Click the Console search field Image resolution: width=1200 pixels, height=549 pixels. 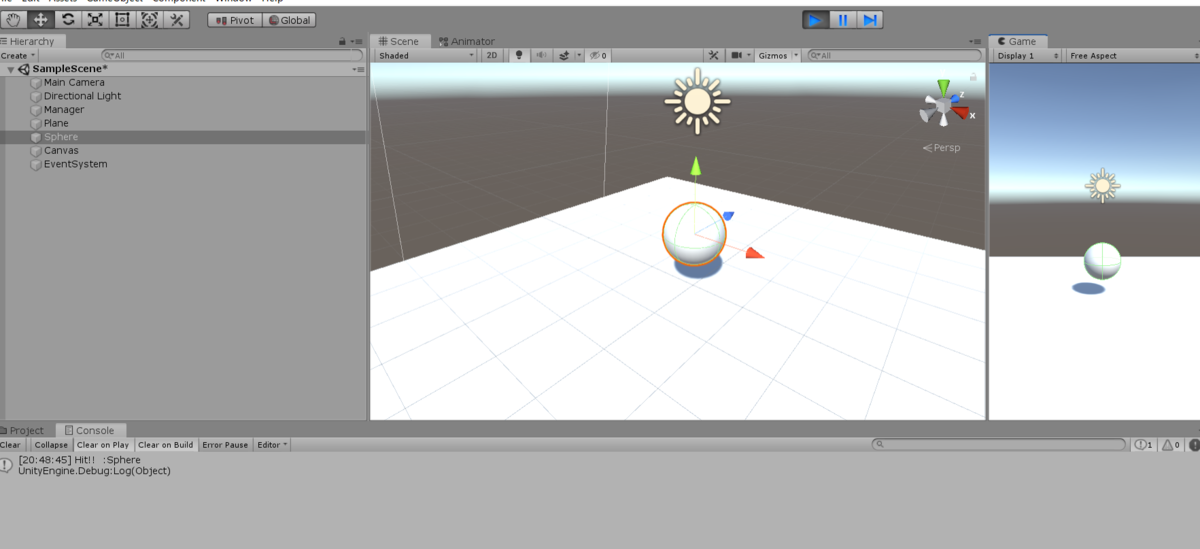coord(999,445)
